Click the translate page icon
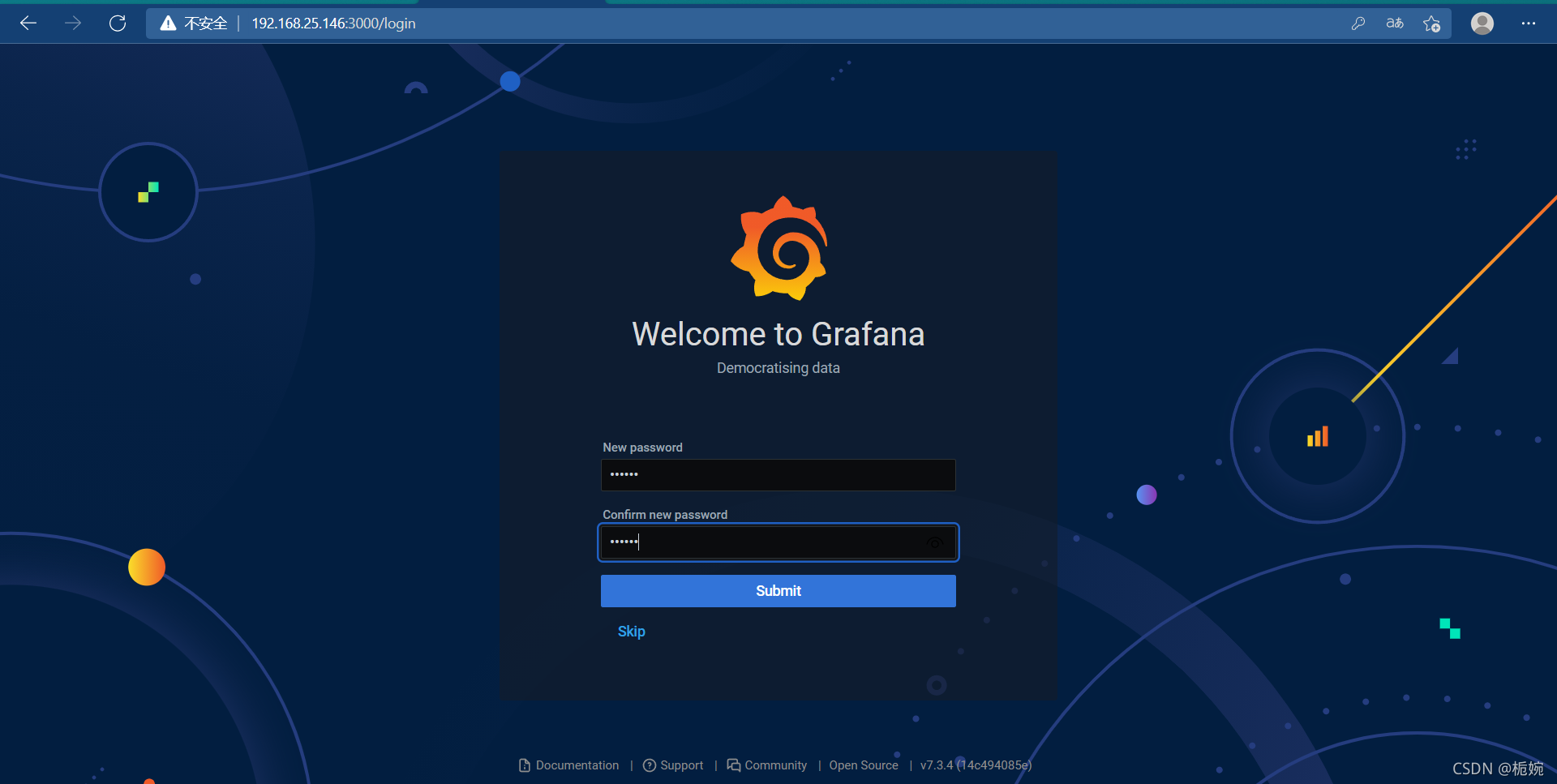This screenshot has height=784, width=1557. (x=1395, y=24)
